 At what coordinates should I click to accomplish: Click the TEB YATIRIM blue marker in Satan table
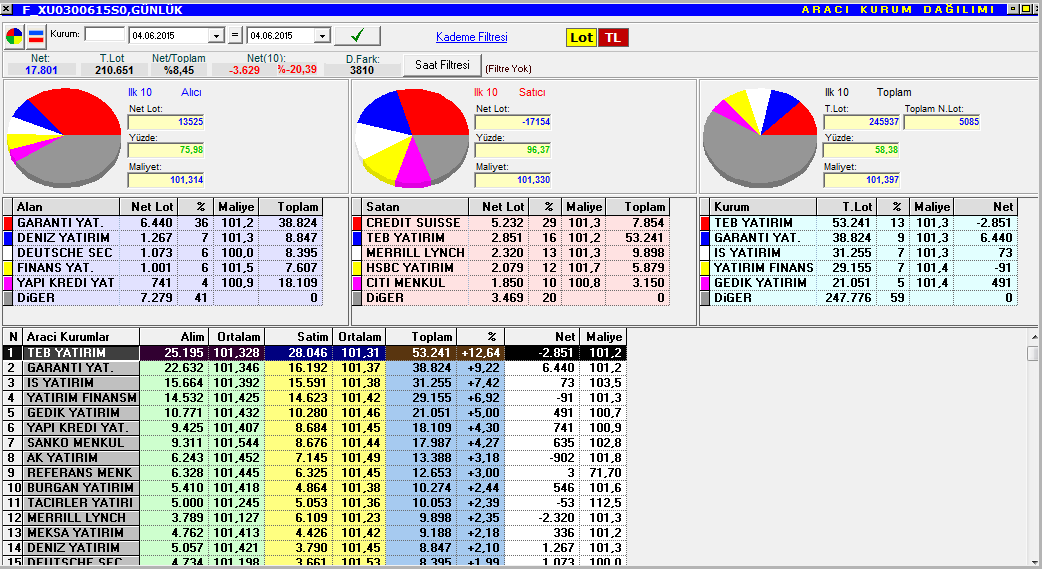click(357, 238)
